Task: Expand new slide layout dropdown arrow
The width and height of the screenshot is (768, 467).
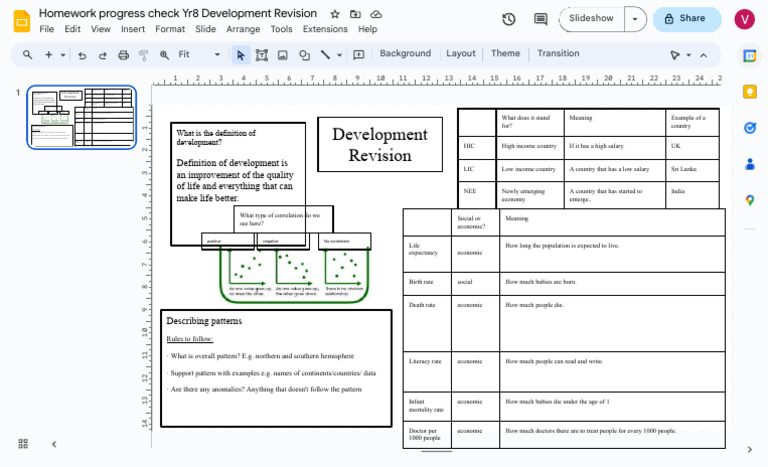Action: [x=63, y=55]
